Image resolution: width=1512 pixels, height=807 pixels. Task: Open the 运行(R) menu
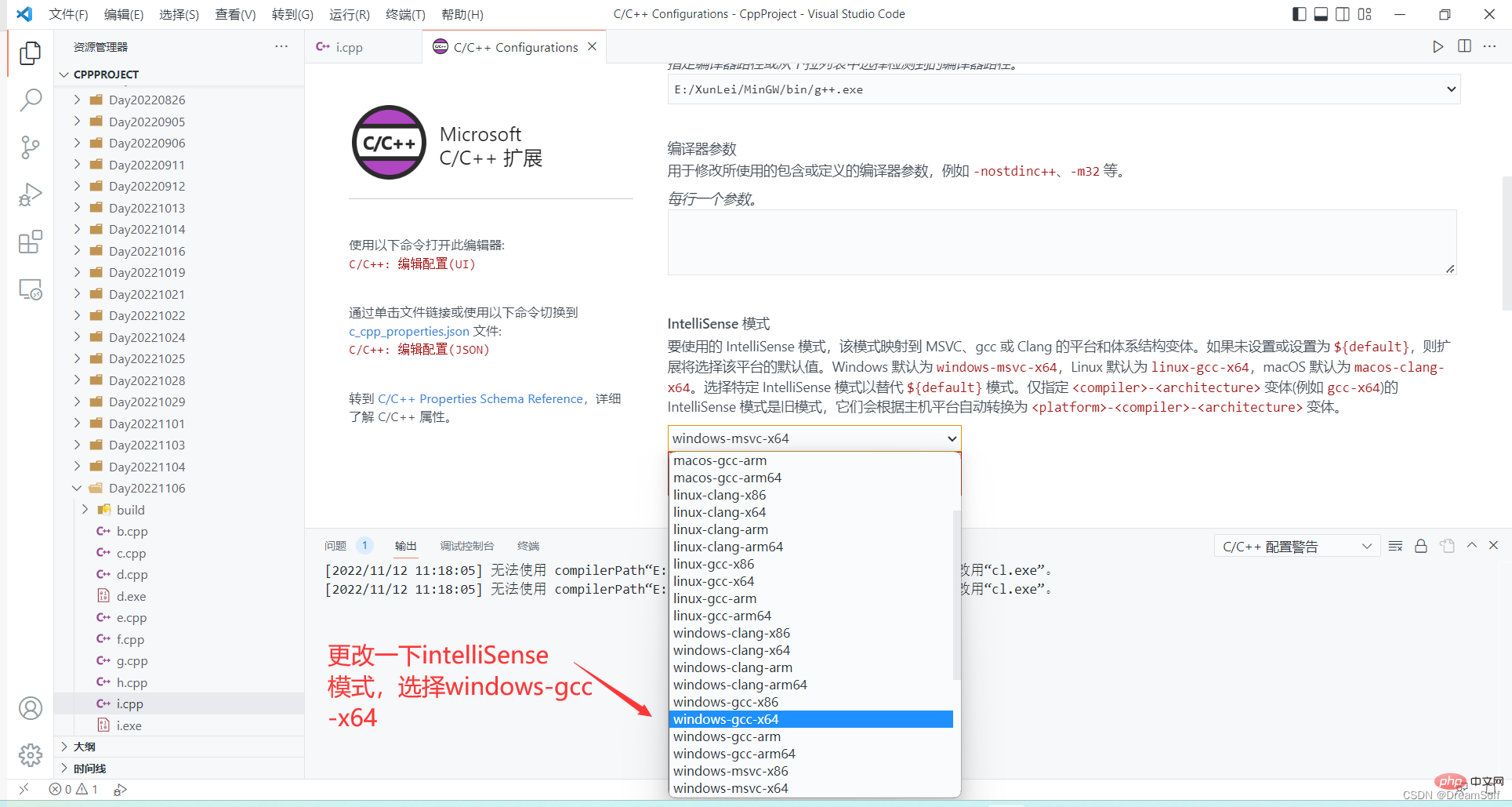click(x=350, y=14)
